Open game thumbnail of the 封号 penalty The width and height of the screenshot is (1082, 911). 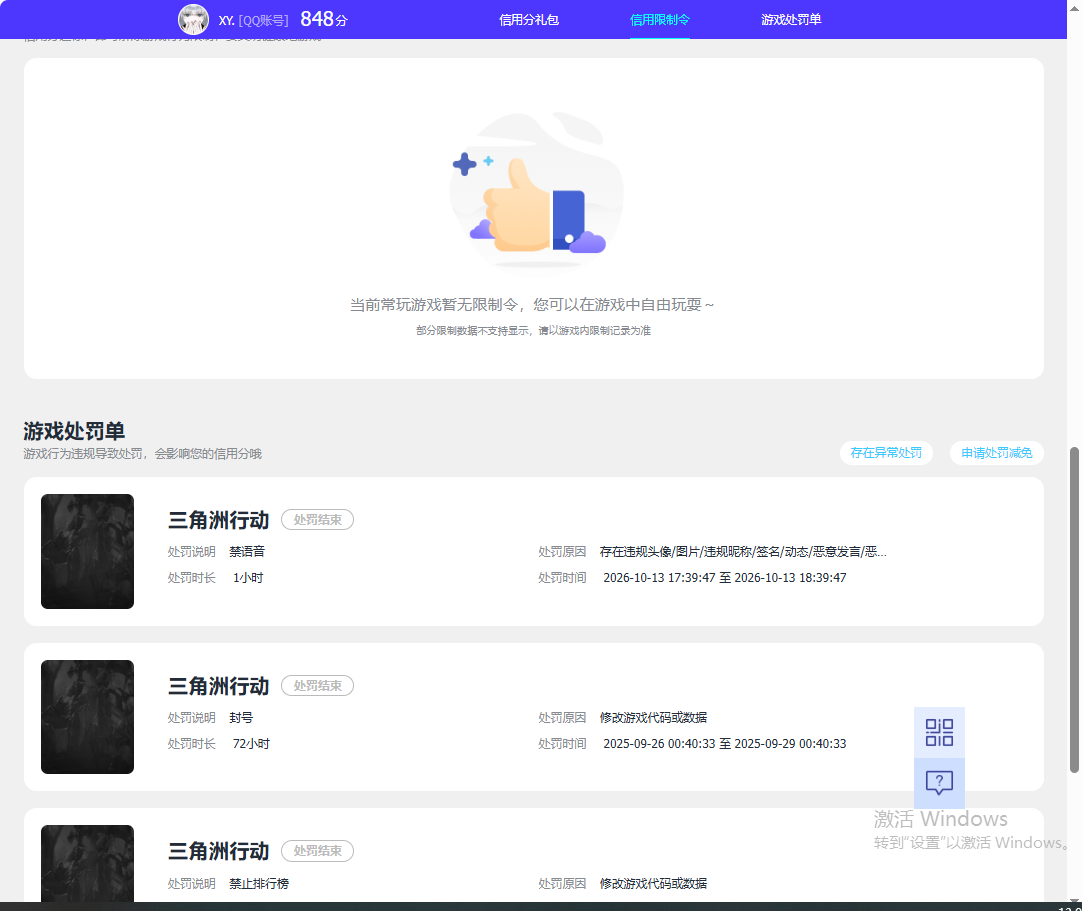87,717
